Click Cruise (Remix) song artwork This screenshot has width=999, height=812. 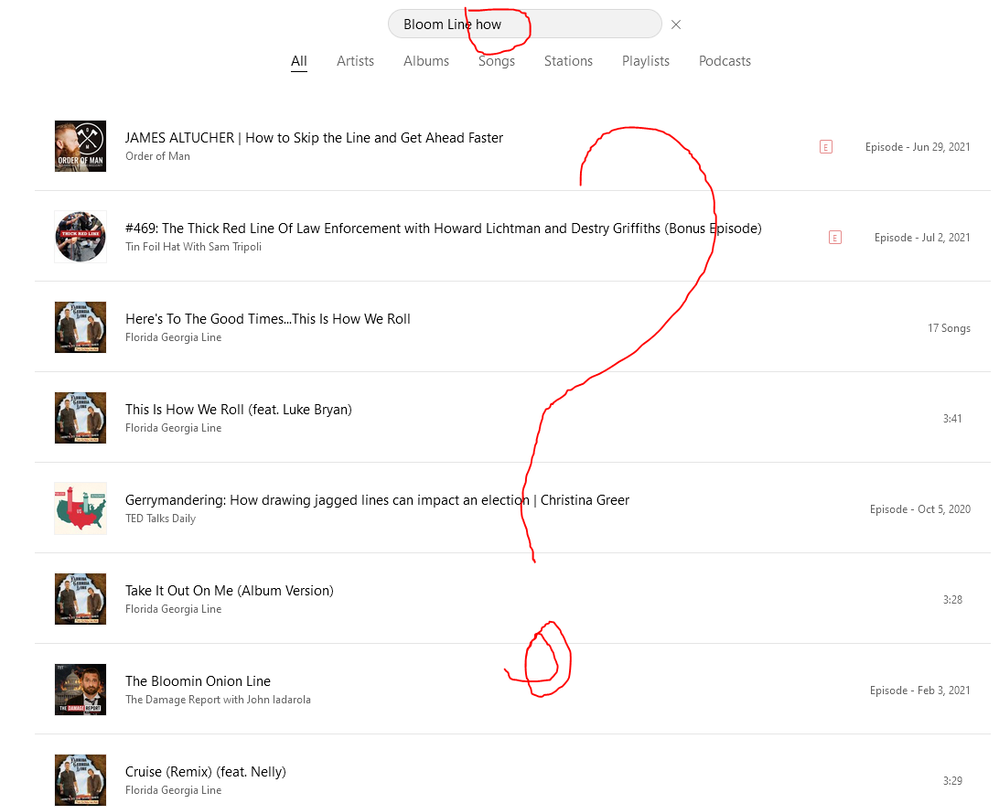(80, 779)
